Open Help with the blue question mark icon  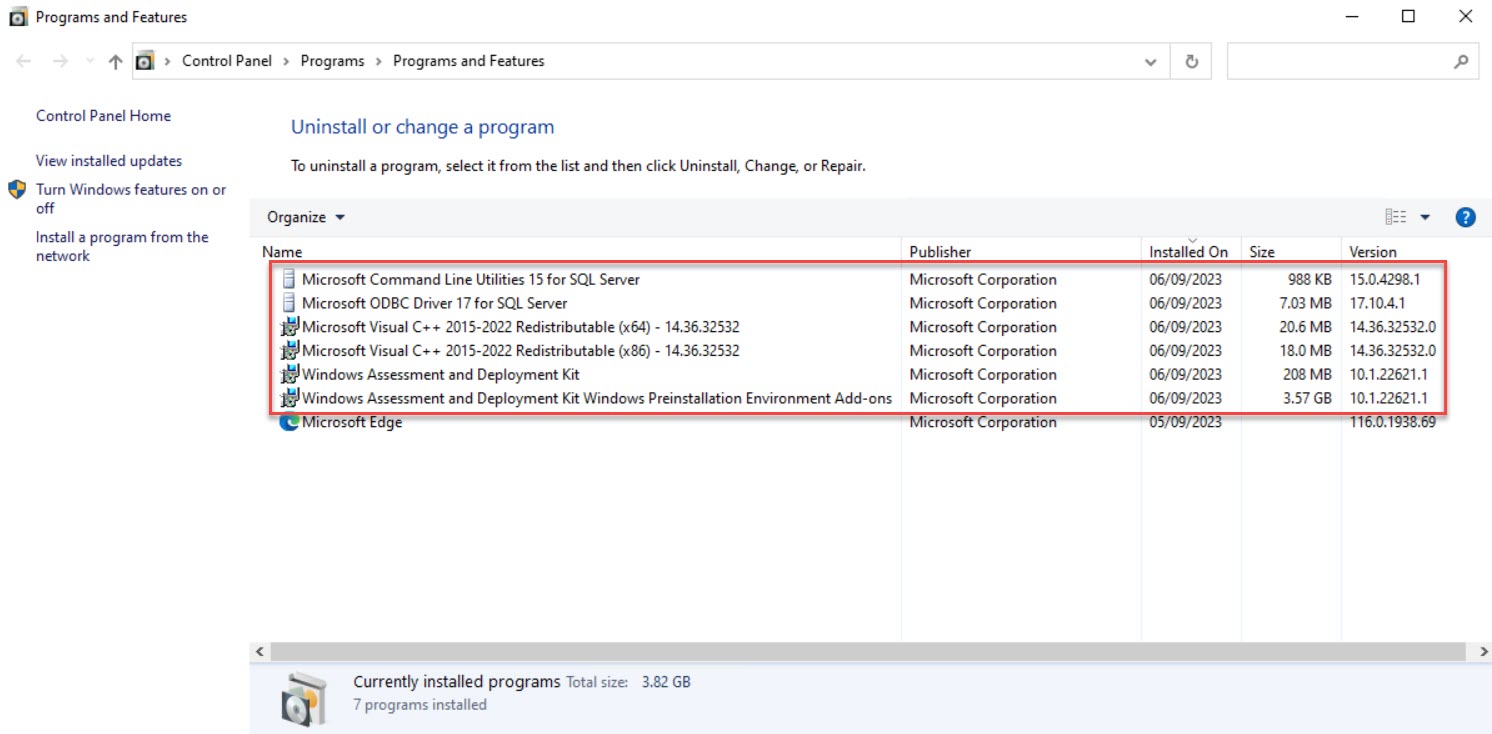(x=1465, y=217)
